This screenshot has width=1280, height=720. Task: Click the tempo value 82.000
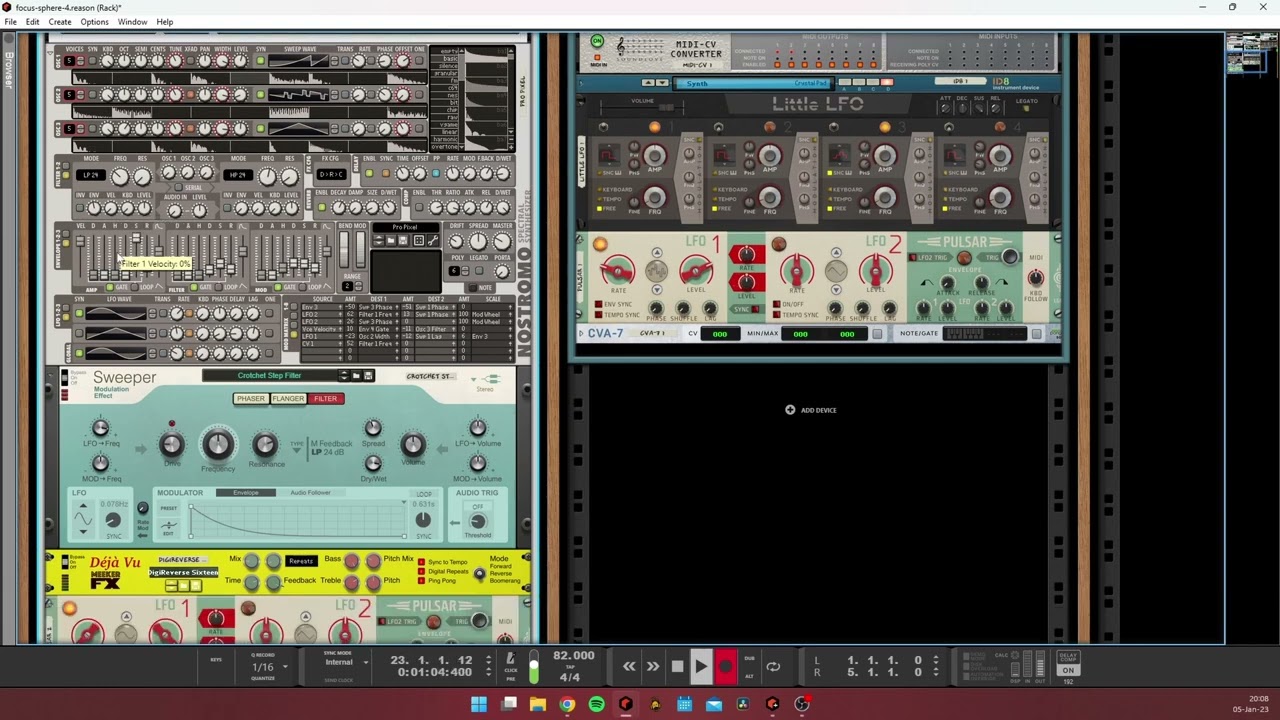point(574,656)
